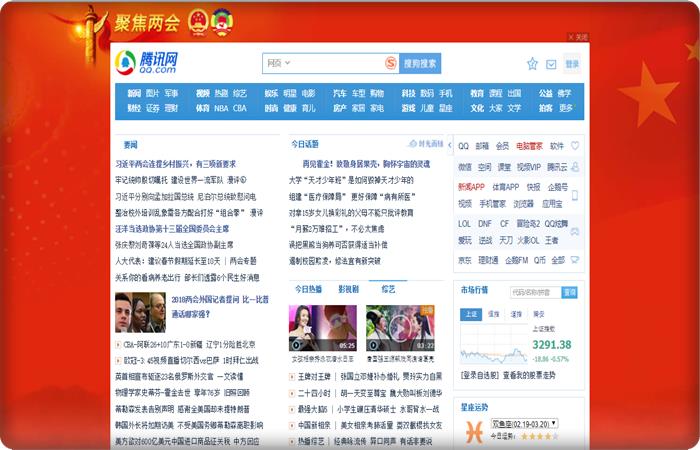Click the 3291.38 index value

coord(552,345)
